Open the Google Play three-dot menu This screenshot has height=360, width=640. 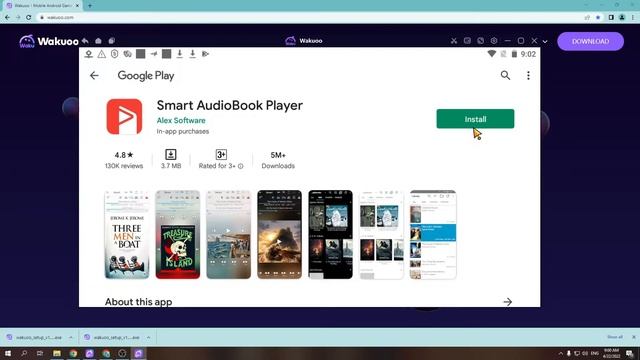click(528, 76)
